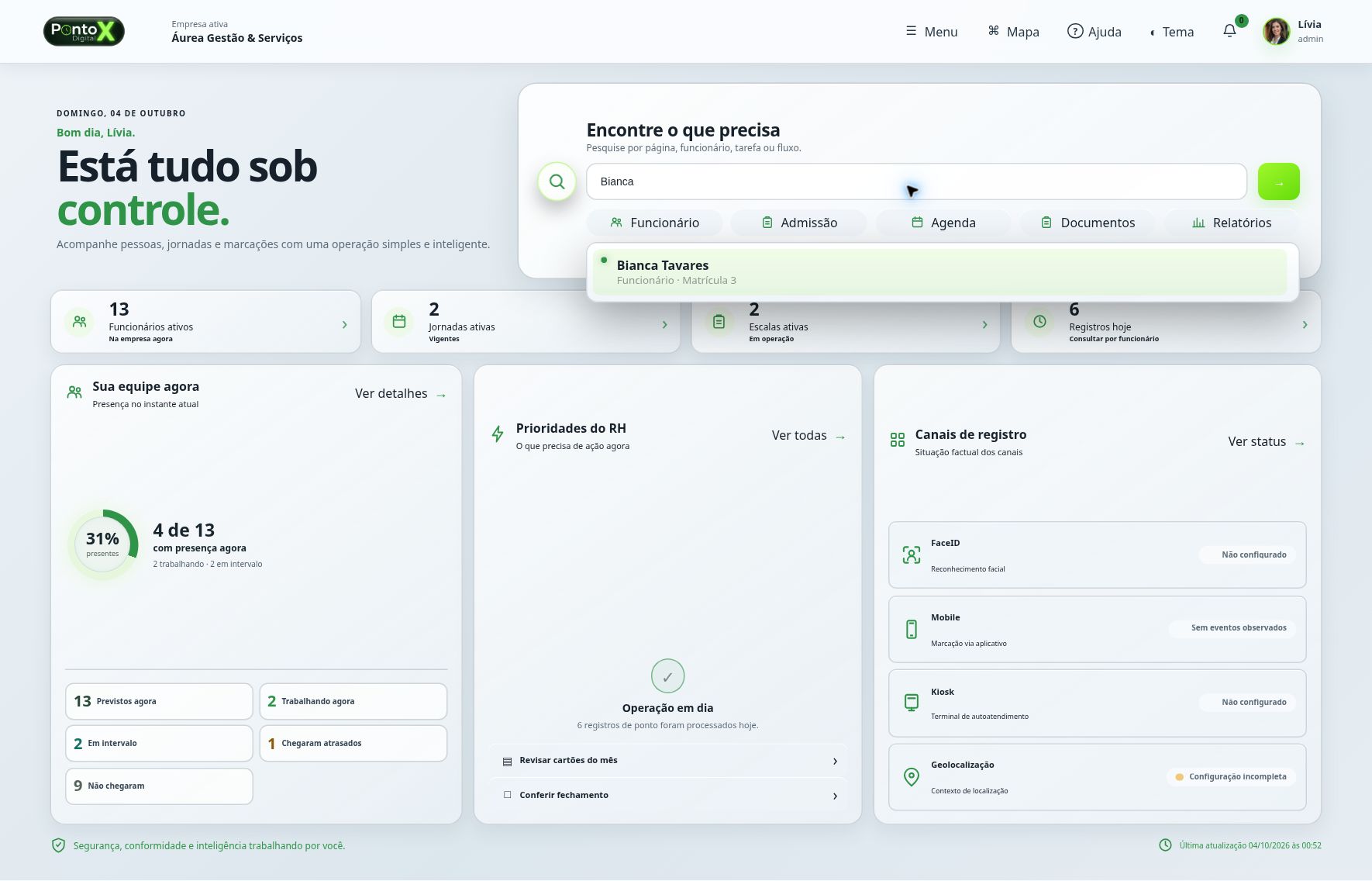Click the FaceID facial recognition icon
Image resolution: width=1372 pixels, height=881 pixels.
tap(912, 555)
